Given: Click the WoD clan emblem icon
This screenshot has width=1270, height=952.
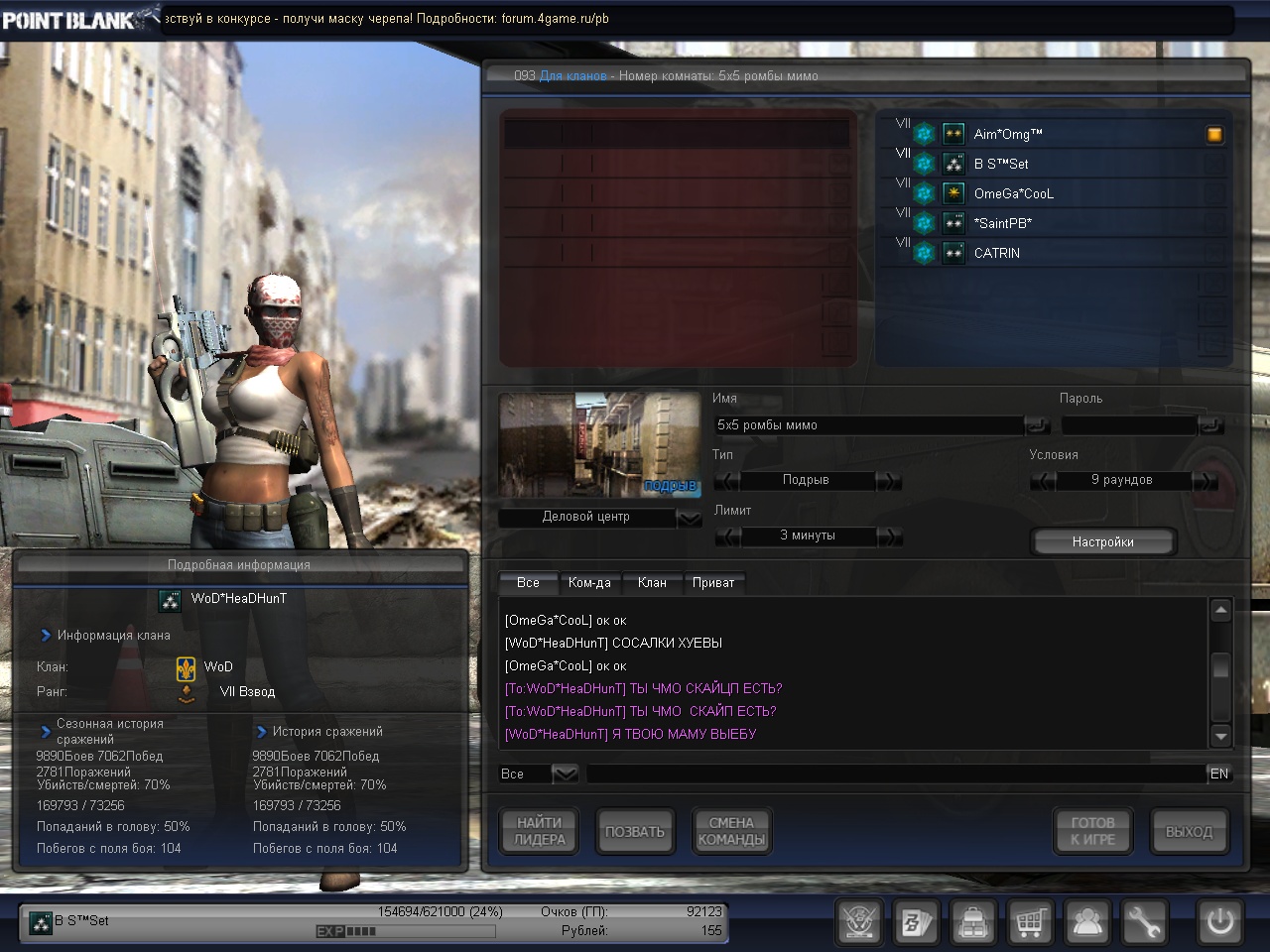Looking at the screenshot, I should click(x=186, y=668).
